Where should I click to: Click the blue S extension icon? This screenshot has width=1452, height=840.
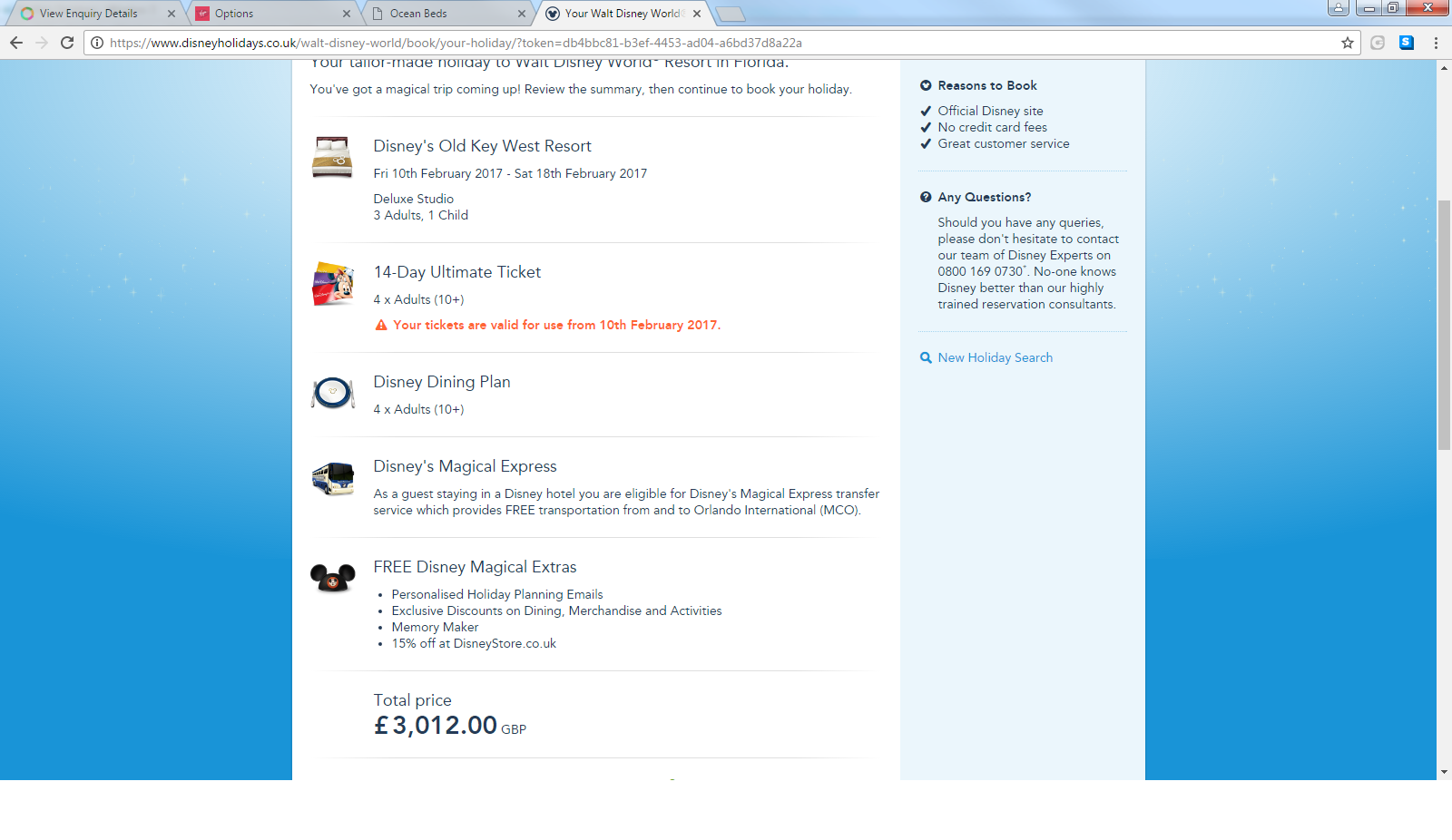(x=1407, y=43)
